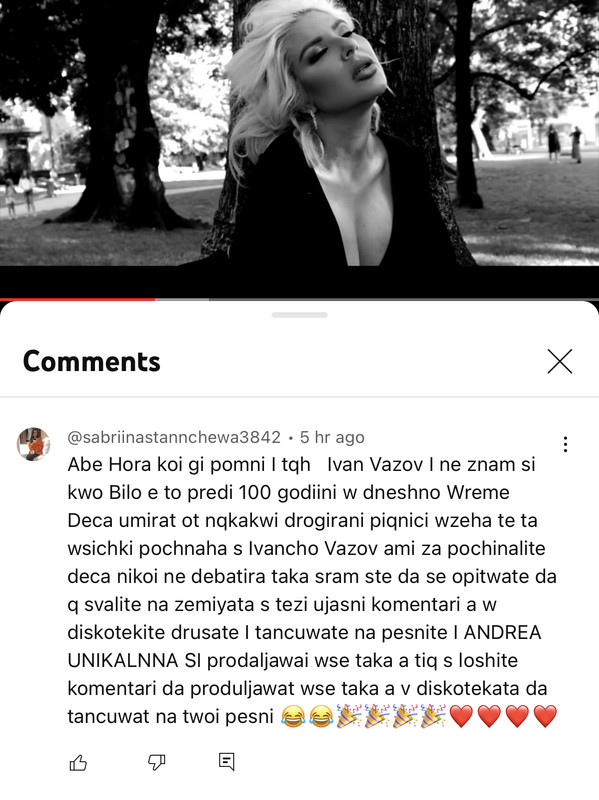Click the red played portion of progress bar

tap(77, 299)
